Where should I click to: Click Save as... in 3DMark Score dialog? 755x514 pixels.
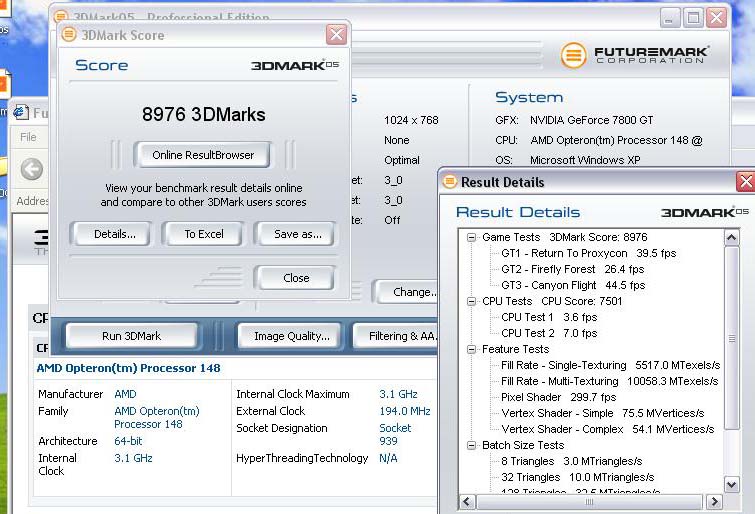click(298, 234)
